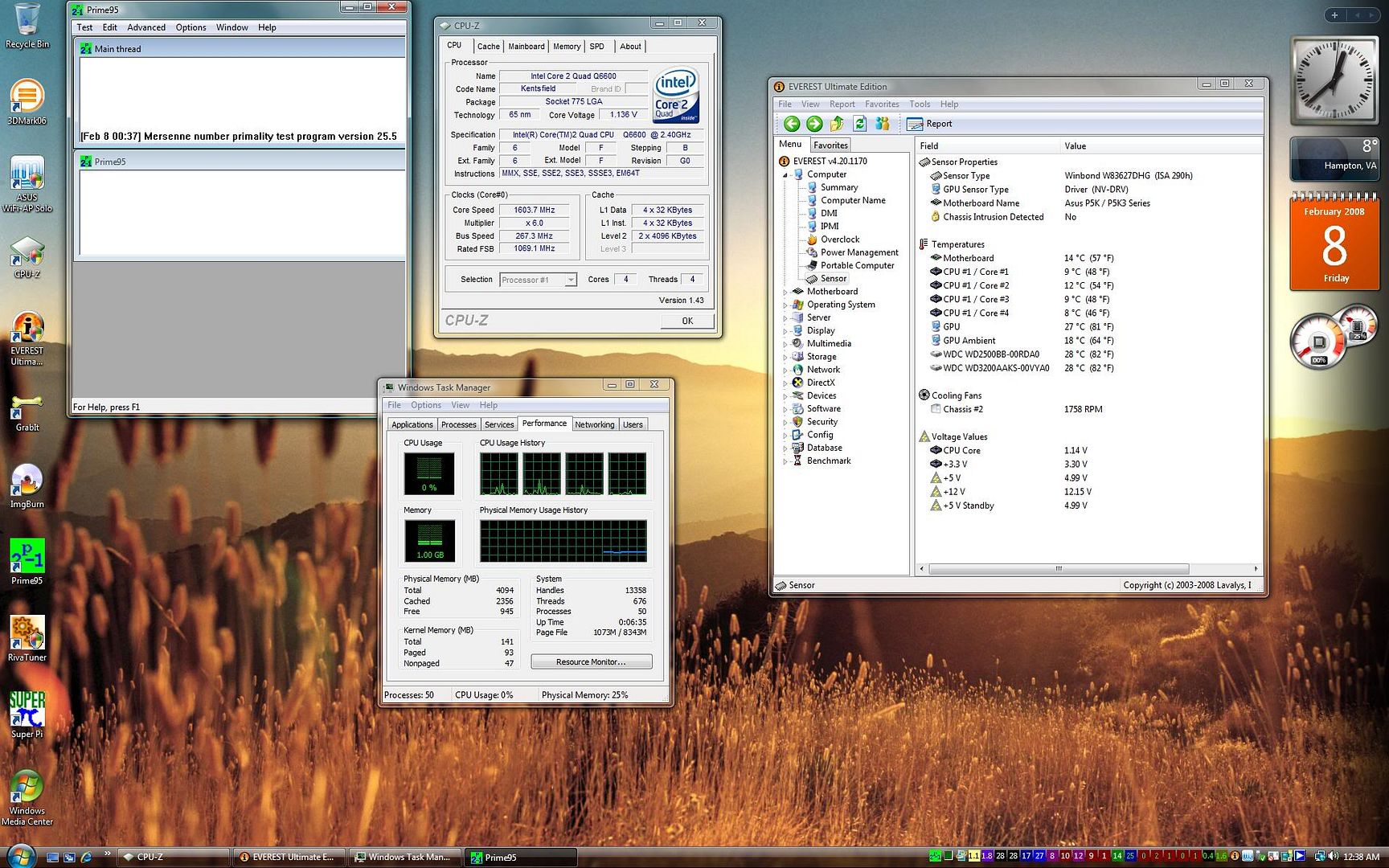Click the green Forward arrow in EVEREST toolbar
The image size is (1389, 868).
click(814, 124)
